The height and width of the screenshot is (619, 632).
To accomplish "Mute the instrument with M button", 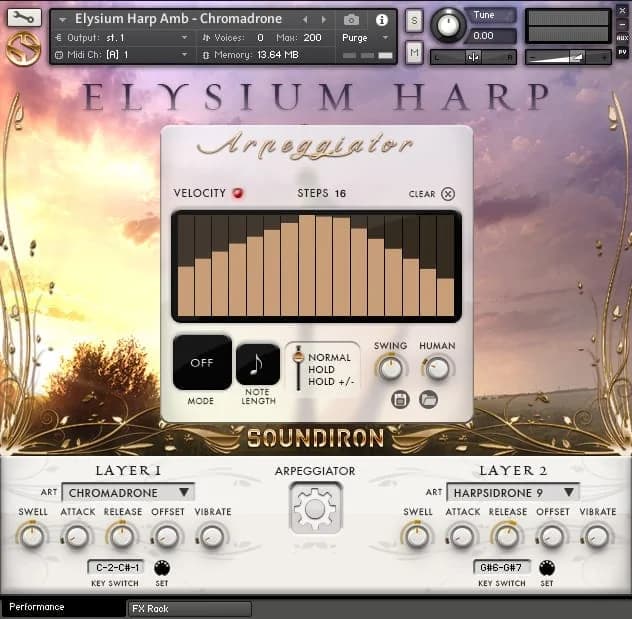I will coord(414,52).
